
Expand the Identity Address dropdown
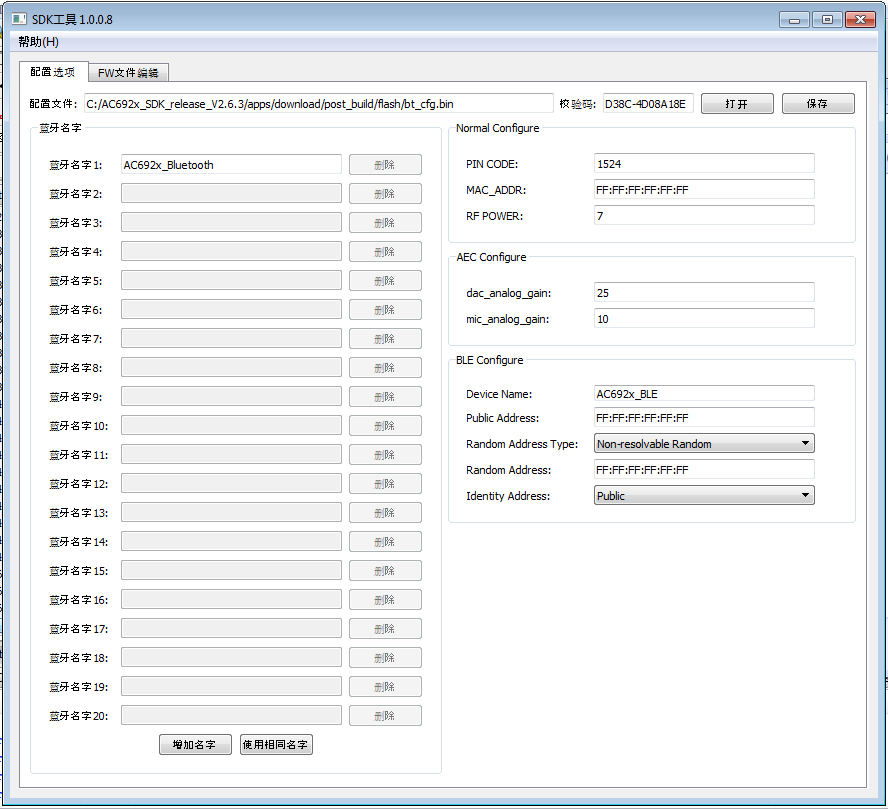click(704, 496)
